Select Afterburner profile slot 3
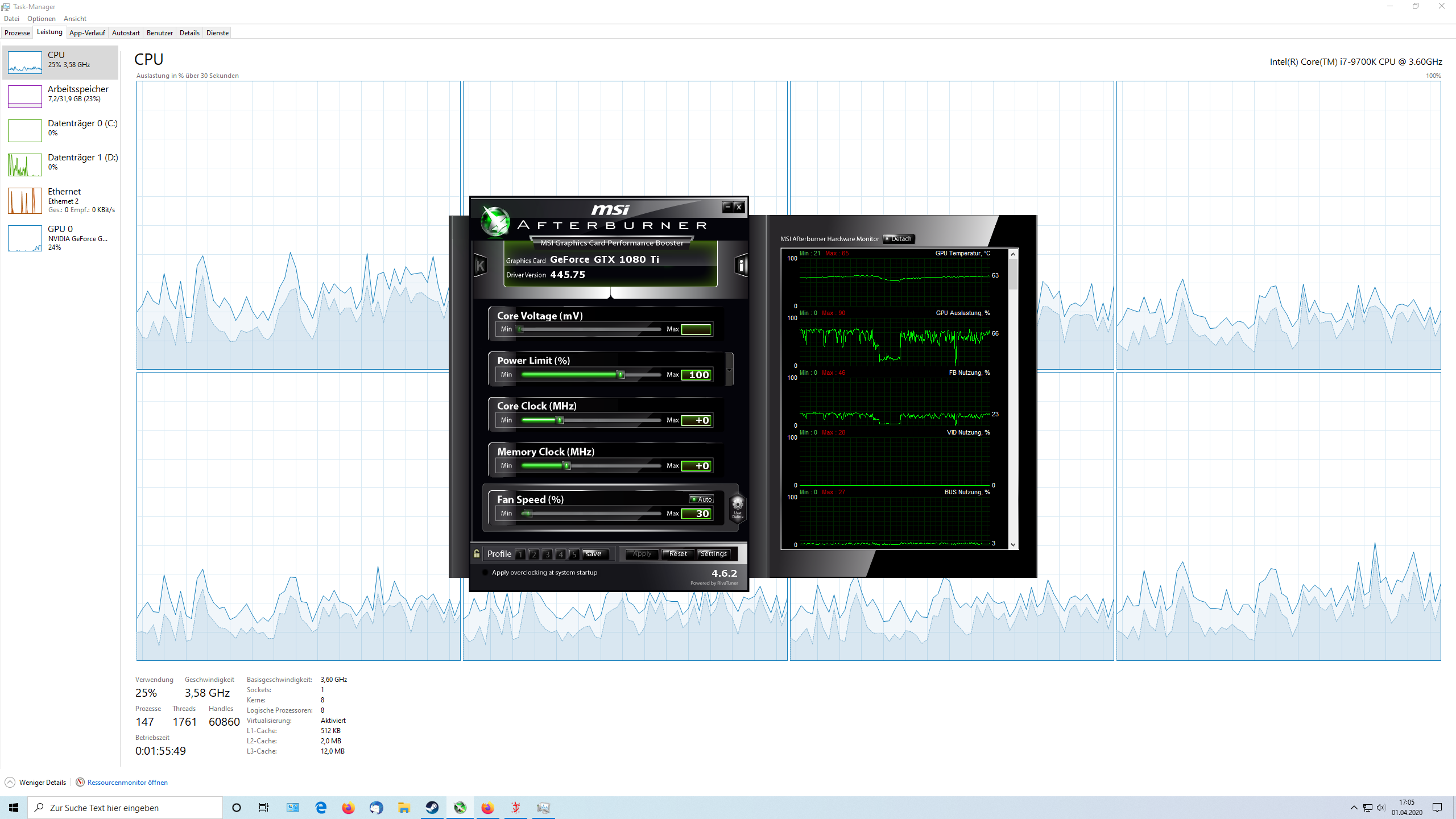Image resolution: width=1456 pixels, height=819 pixels. pos(547,554)
